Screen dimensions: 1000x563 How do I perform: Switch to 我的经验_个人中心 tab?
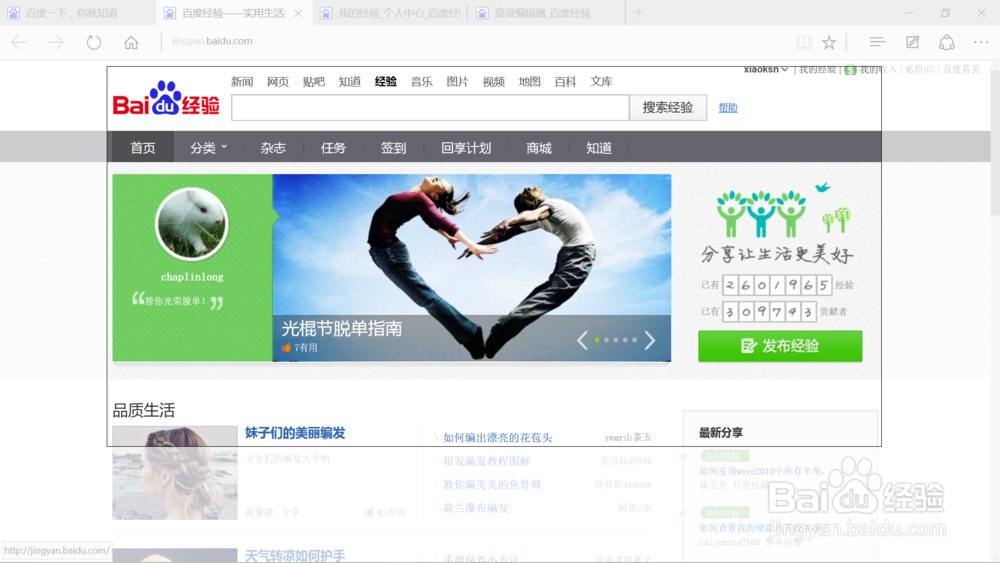tap(390, 13)
